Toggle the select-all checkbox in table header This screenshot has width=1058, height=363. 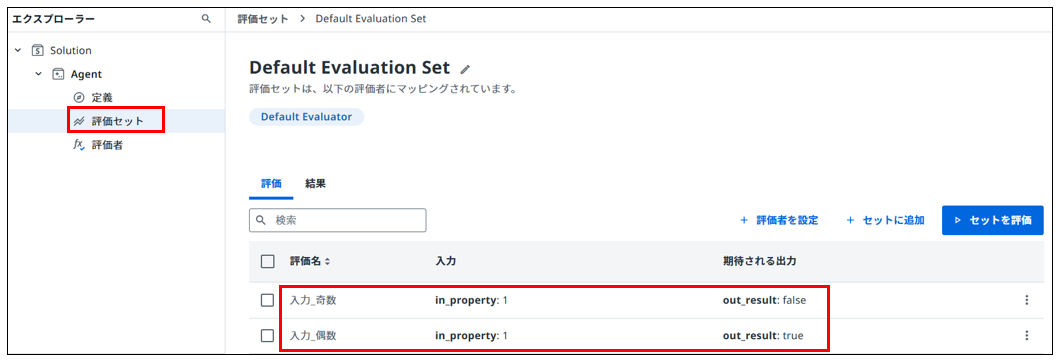pos(267,261)
